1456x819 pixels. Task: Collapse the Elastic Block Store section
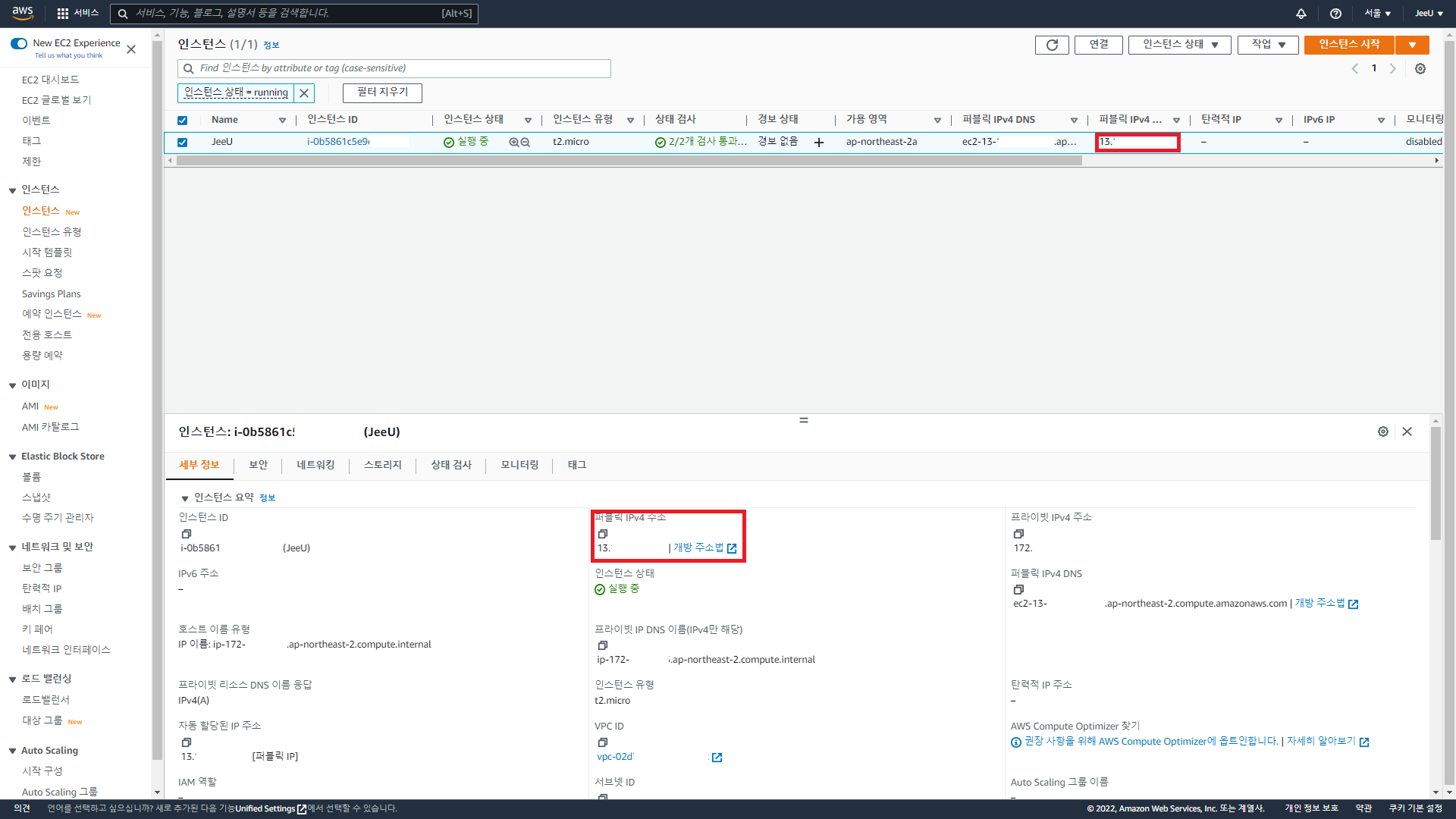pos(13,457)
